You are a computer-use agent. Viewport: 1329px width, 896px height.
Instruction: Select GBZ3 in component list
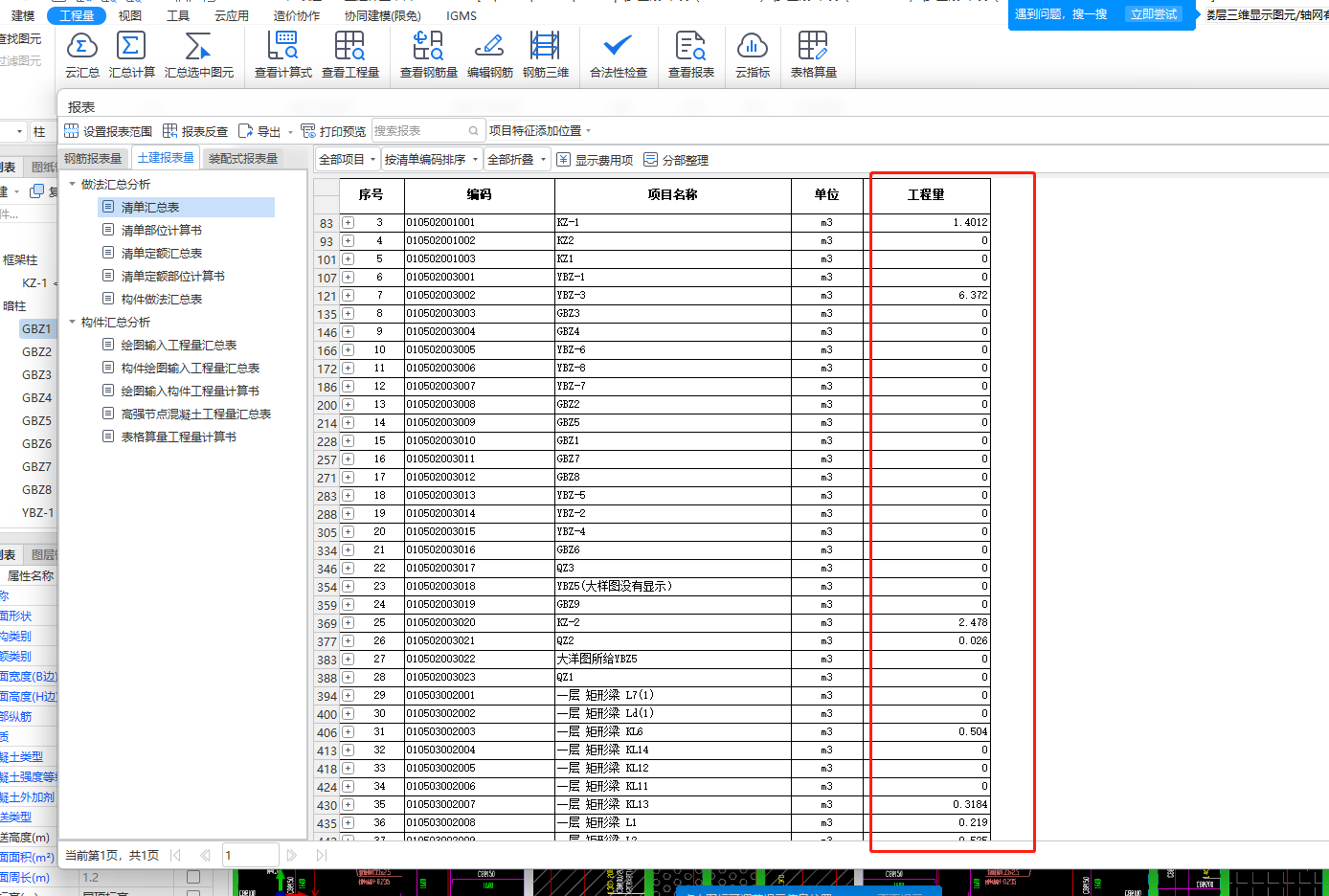click(x=37, y=375)
